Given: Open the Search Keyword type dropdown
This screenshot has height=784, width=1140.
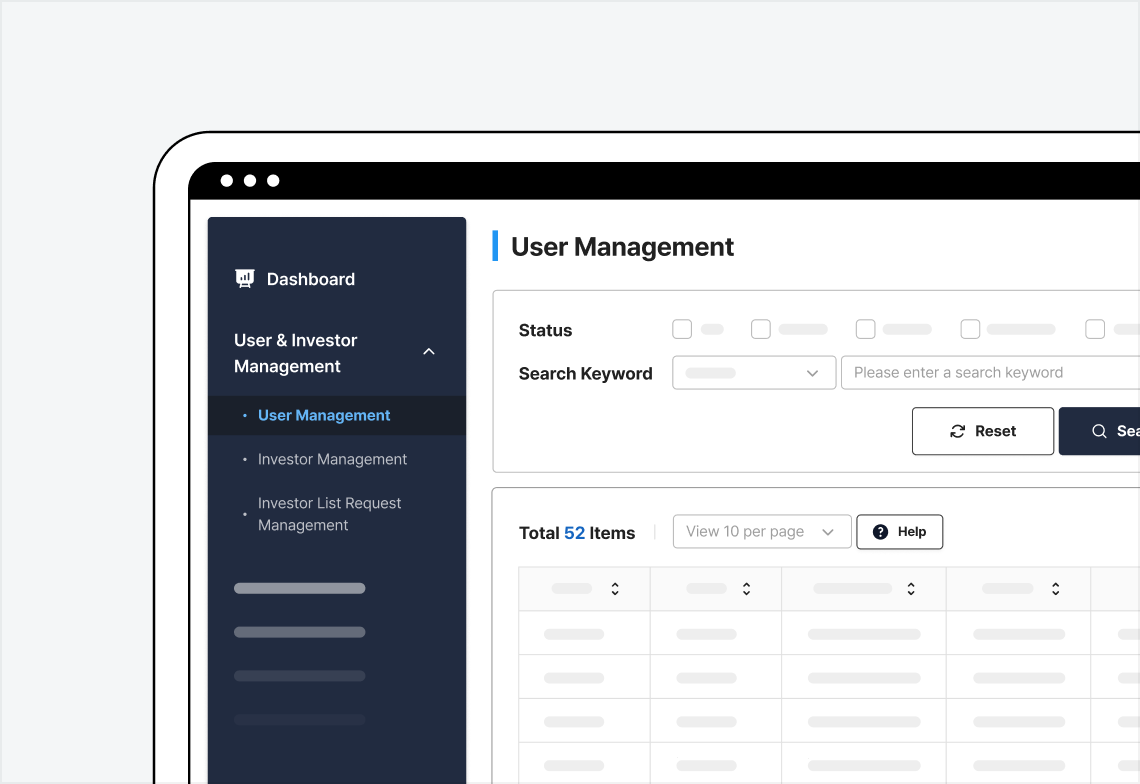Looking at the screenshot, I should coord(754,373).
